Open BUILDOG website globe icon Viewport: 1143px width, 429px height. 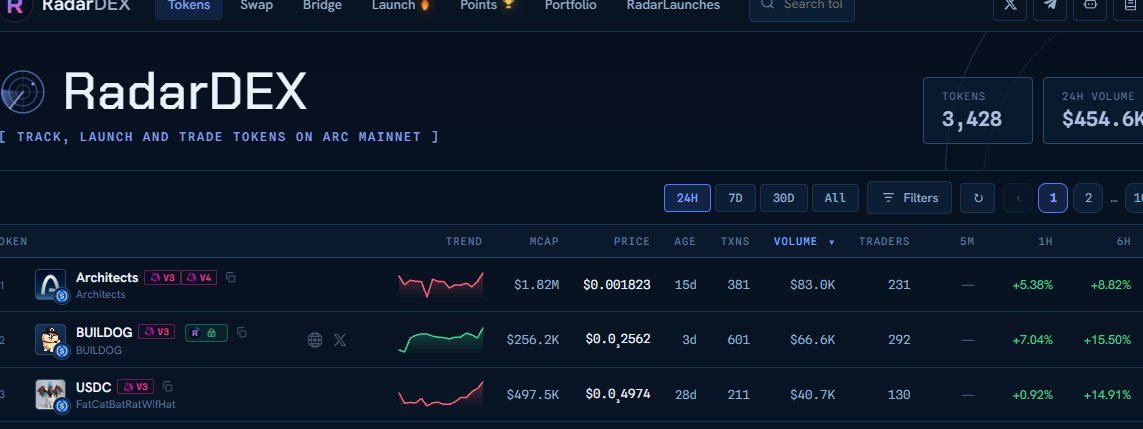315,340
